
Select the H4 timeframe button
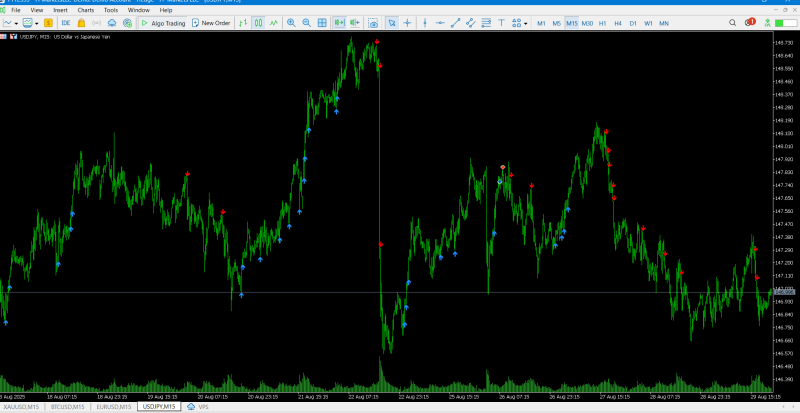click(618, 23)
